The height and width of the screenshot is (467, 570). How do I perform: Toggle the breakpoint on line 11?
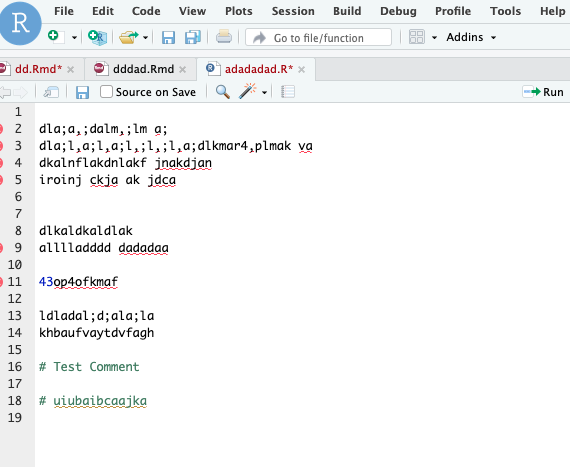pyautogui.click(x=1, y=282)
